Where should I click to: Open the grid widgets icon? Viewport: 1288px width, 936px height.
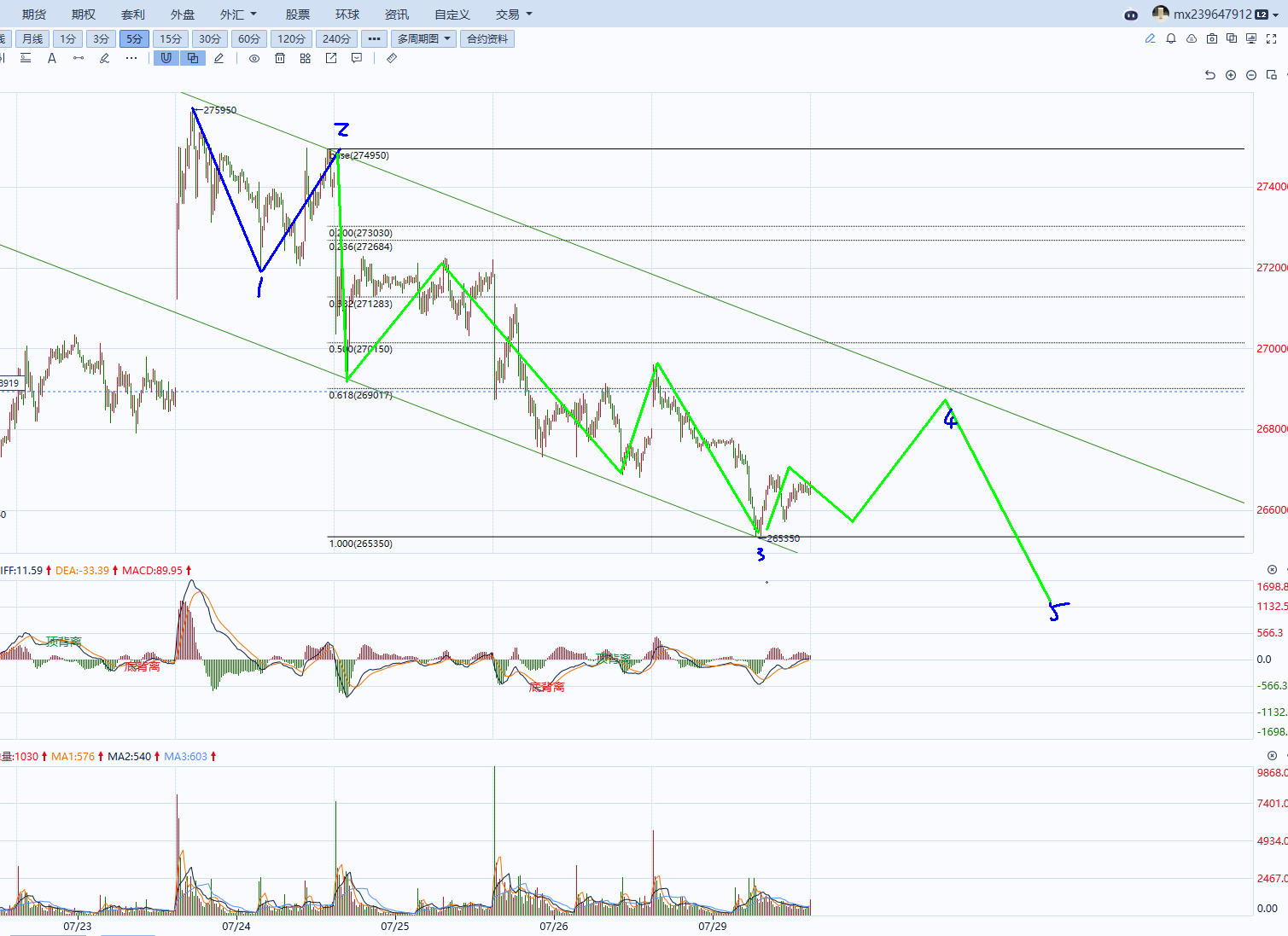[x=306, y=58]
